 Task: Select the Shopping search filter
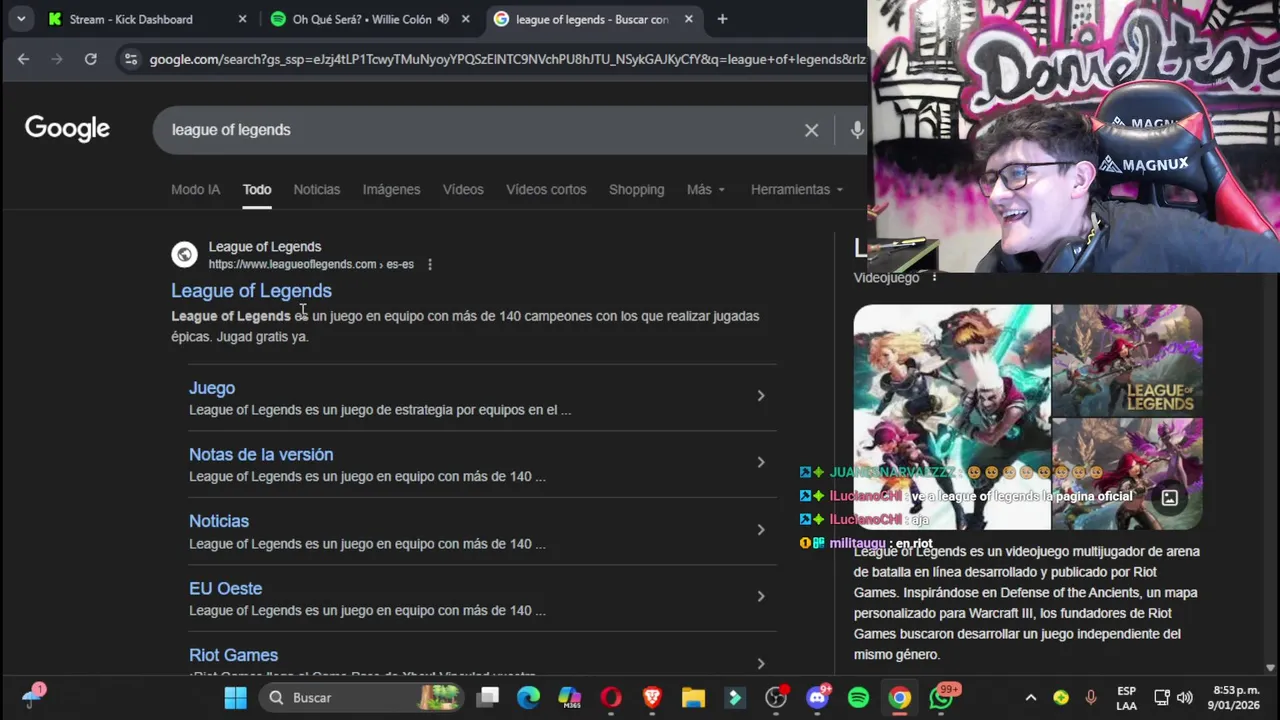(x=636, y=189)
